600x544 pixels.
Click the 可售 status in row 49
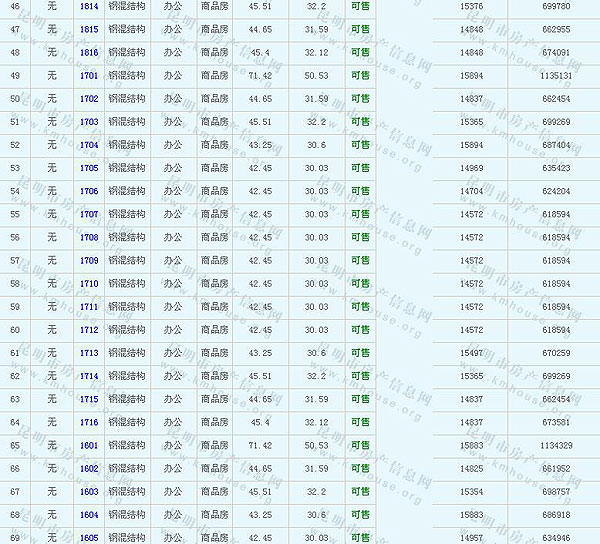360,75
